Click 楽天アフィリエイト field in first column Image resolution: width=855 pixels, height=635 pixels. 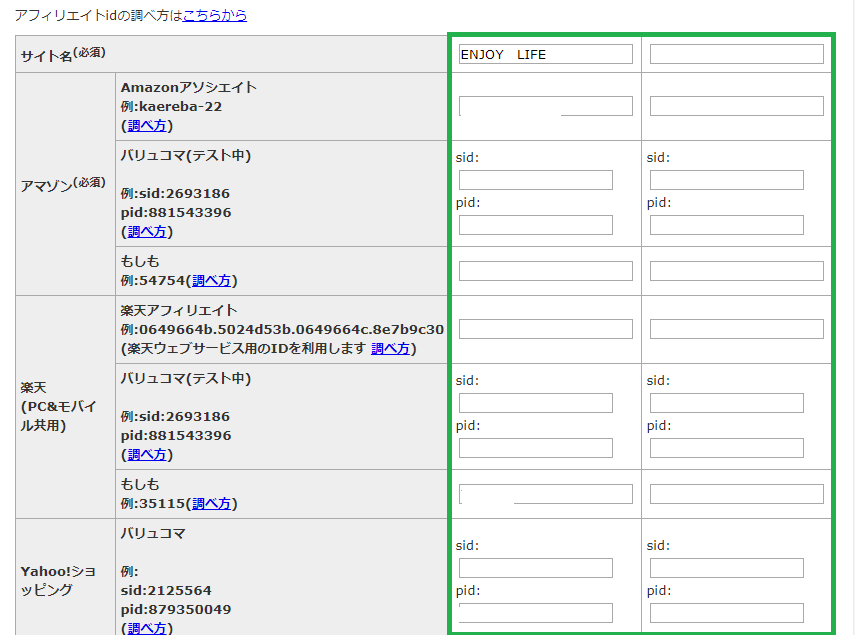tap(546, 329)
